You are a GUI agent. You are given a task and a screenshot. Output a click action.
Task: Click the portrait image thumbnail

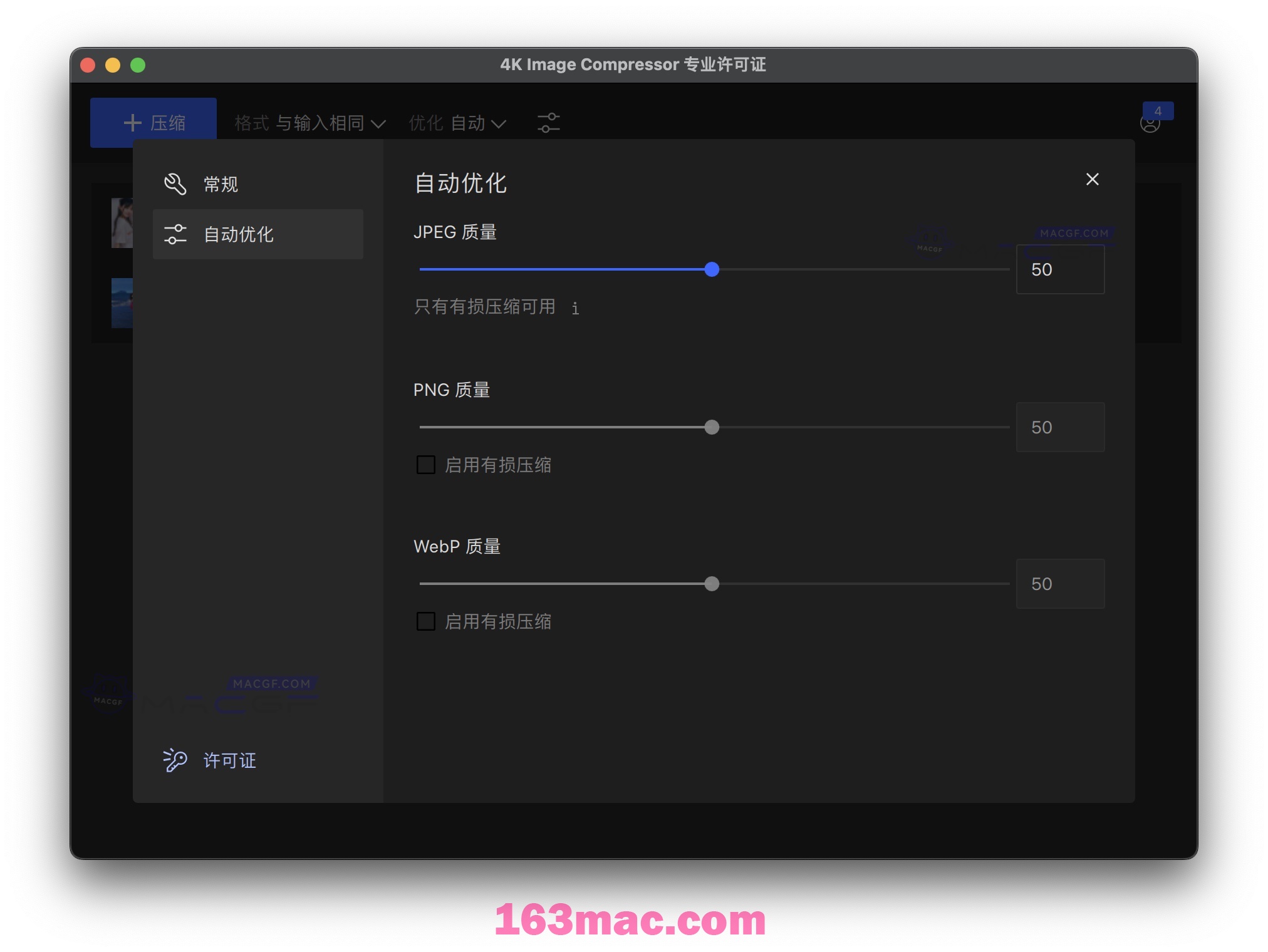coord(122,223)
